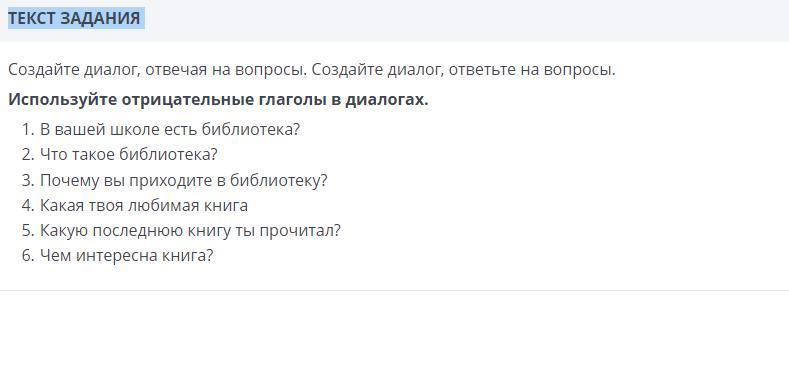The height and width of the screenshot is (370, 789).
Task: Click the bold line Используйте отрицательные глаголы в диалогах
Action: click(218, 100)
